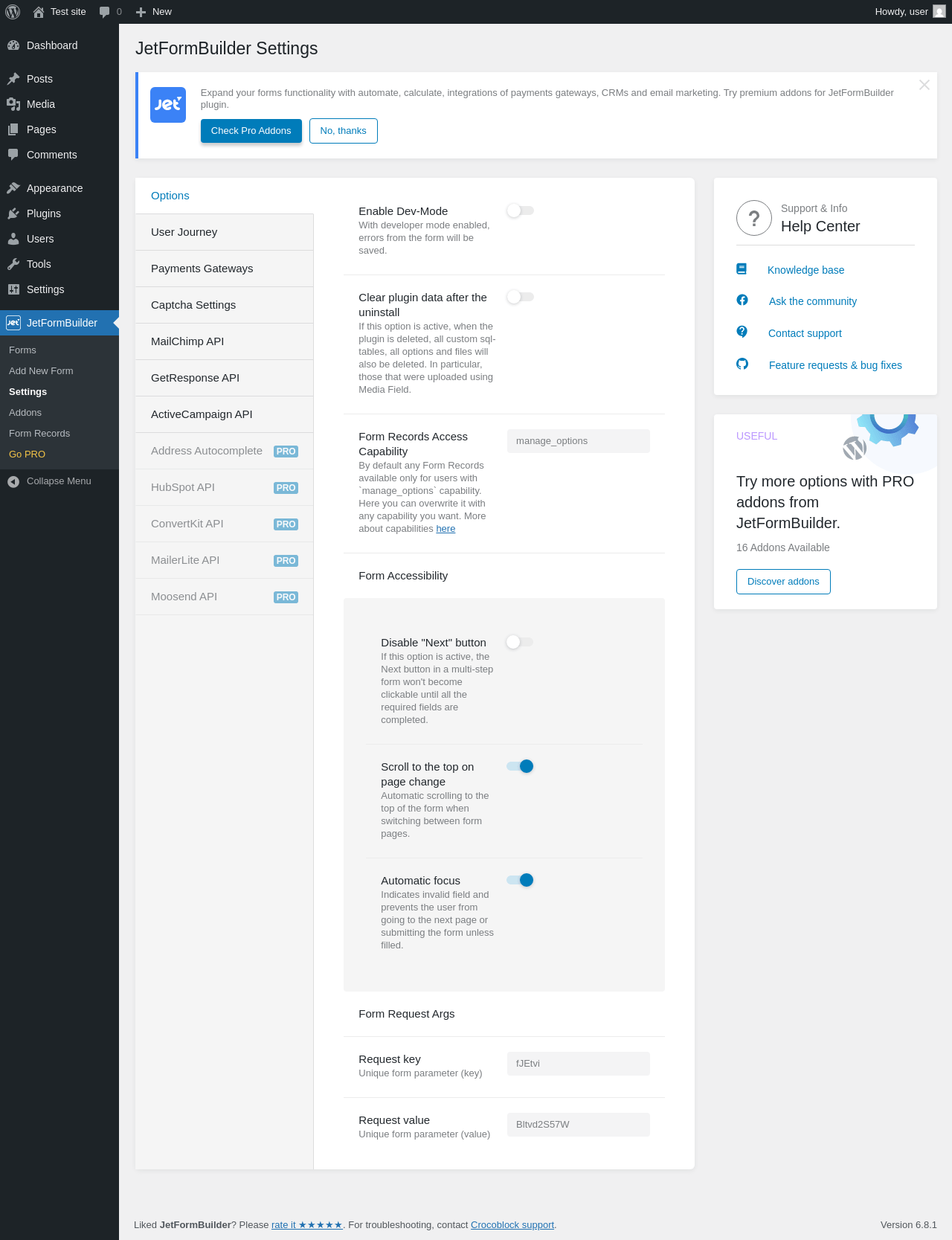The width and height of the screenshot is (952, 1240).
Task: Open Settings submenu under JetFormBuilder
Action: point(59,392)
